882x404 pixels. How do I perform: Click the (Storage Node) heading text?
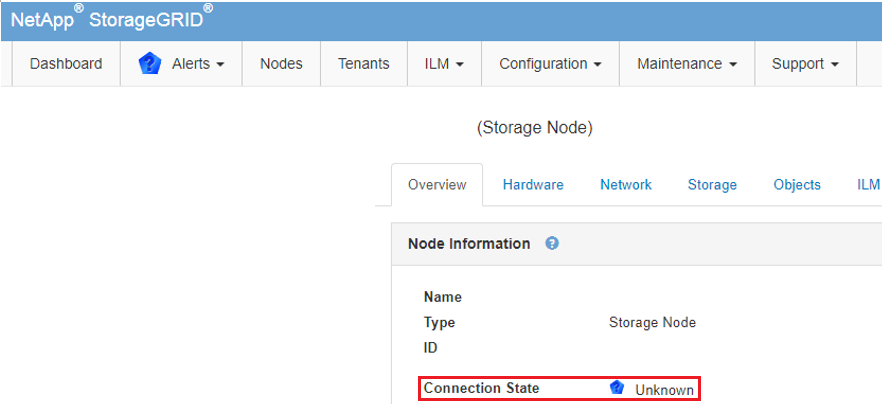tap(535, 128)
